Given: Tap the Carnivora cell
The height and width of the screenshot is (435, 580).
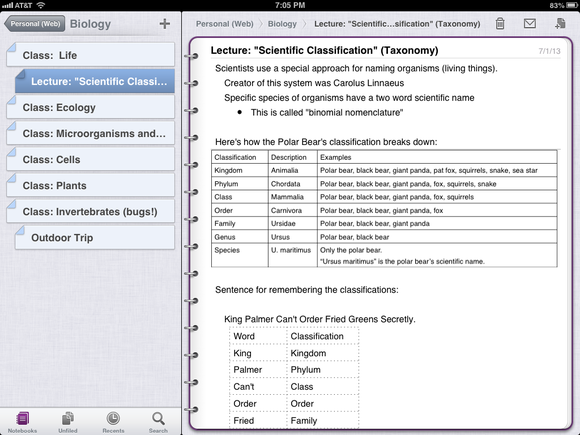Looking at the screenshot, I should point(293,210).
